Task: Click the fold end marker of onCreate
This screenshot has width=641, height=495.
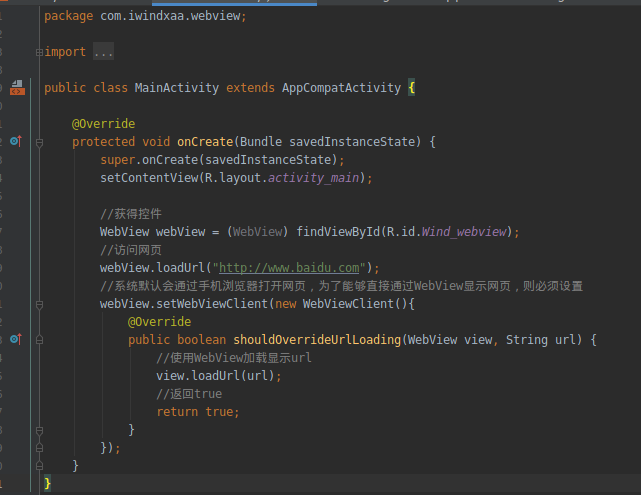Action: point(39,466)
